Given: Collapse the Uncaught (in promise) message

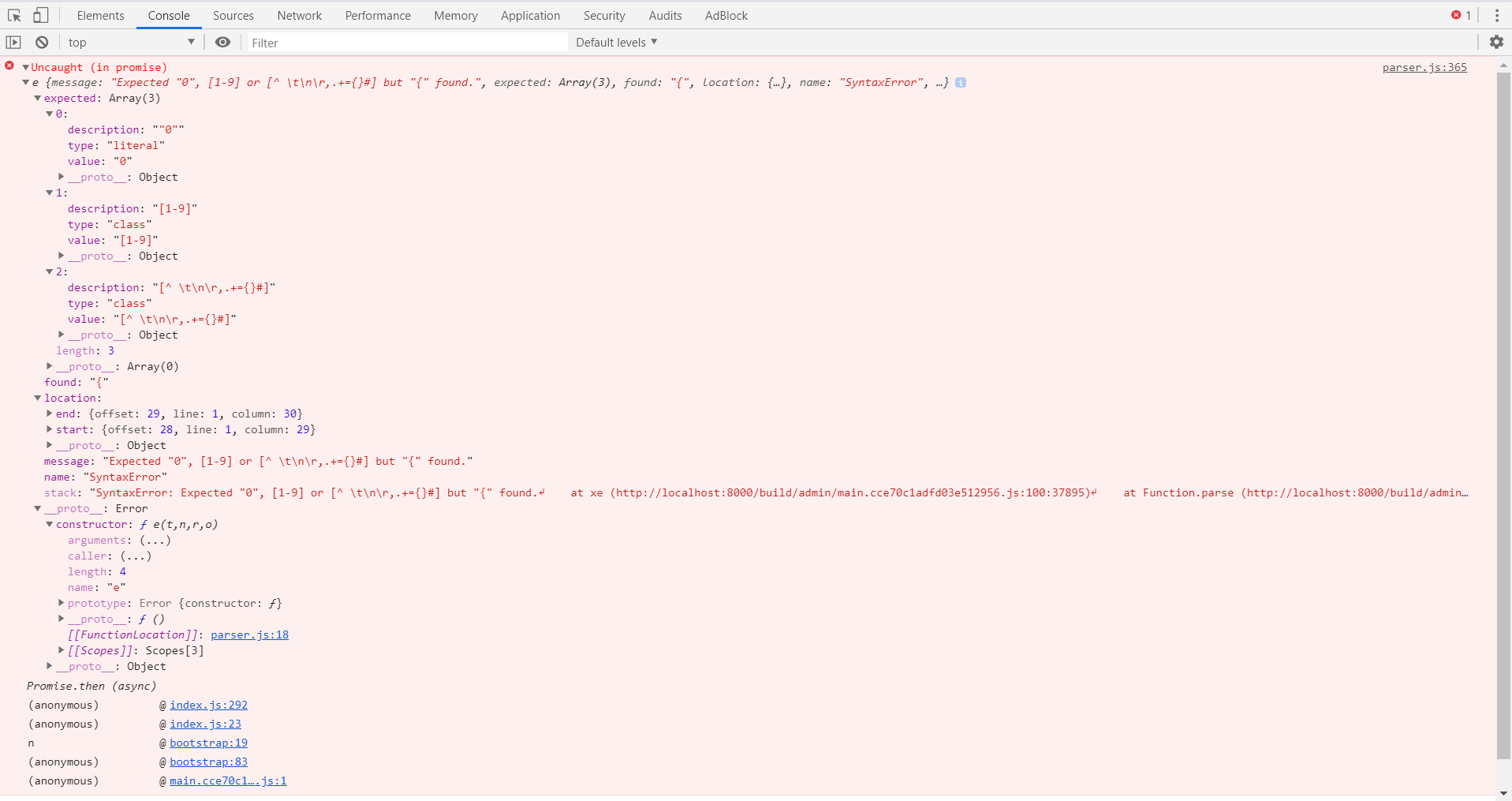Looking at the screenshot, I should click(x=25, y=67).
